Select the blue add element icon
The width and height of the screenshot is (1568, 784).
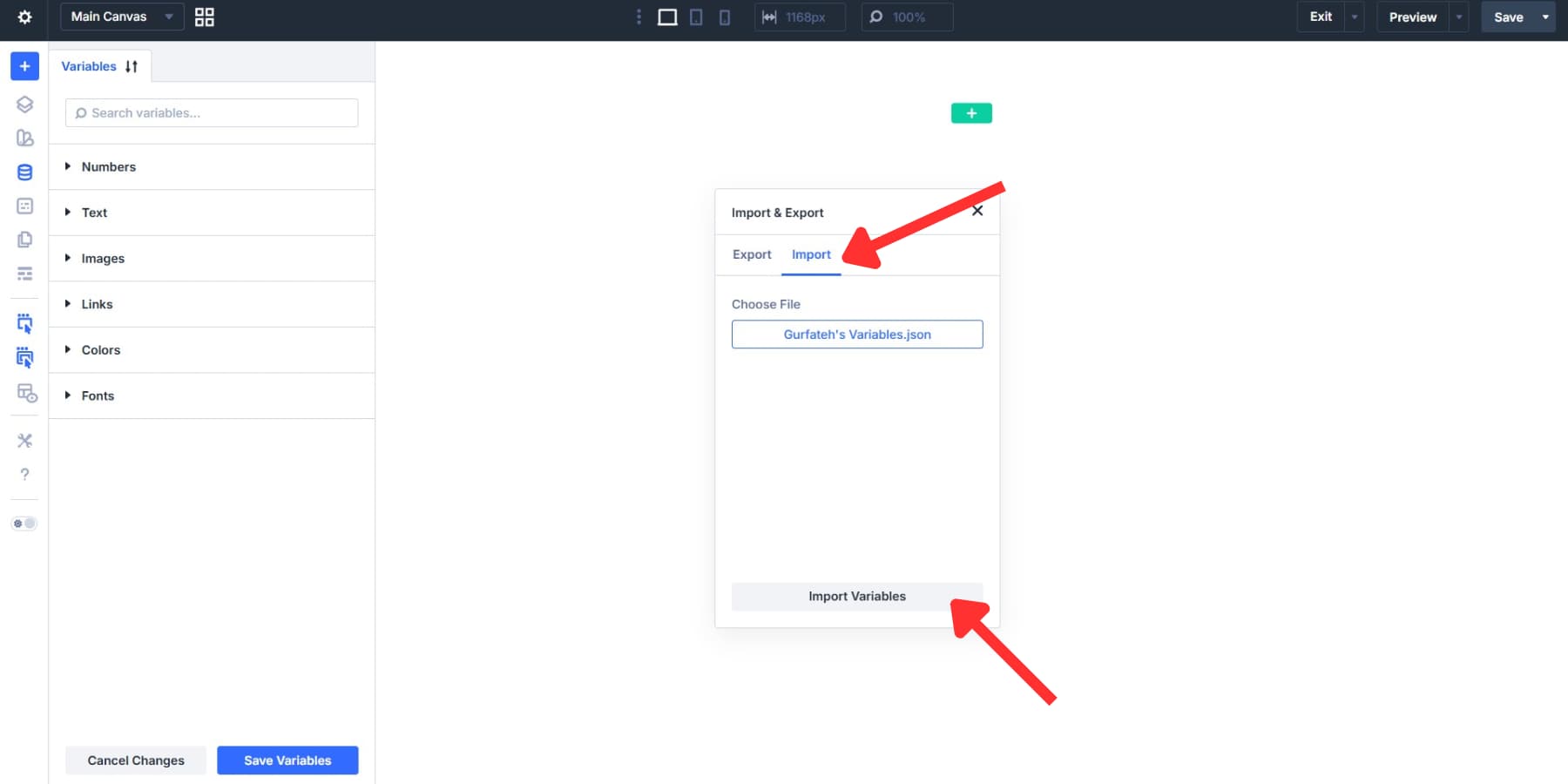(24, 65)
